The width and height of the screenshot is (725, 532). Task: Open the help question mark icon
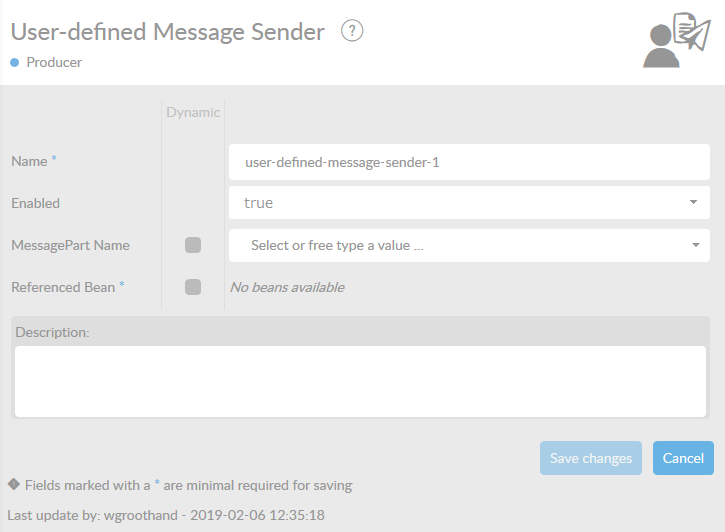pyautogui.click(x=352, y=31)
